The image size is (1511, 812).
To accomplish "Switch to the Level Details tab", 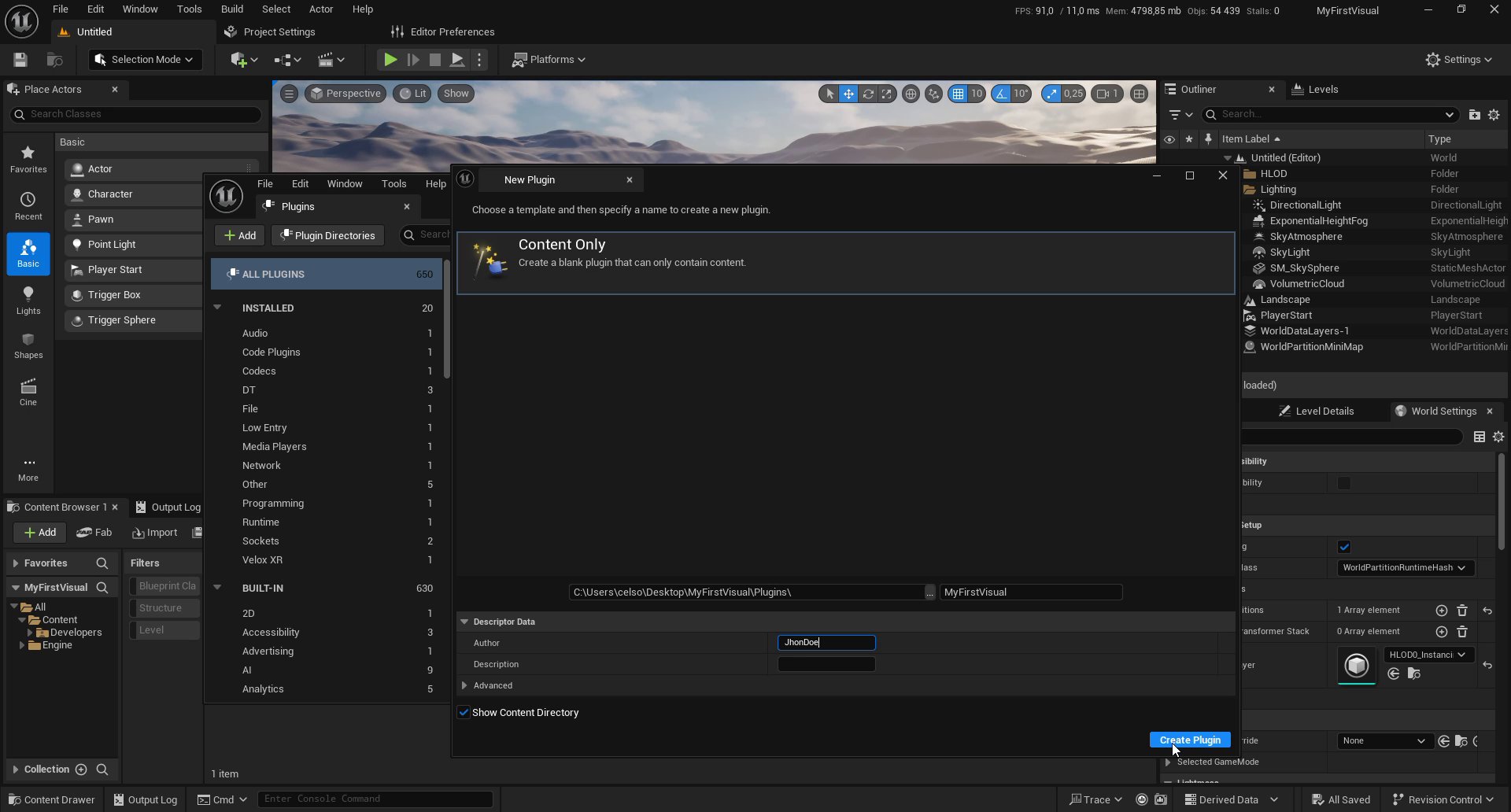I will pyautogui.click(x=1316, y=412).
